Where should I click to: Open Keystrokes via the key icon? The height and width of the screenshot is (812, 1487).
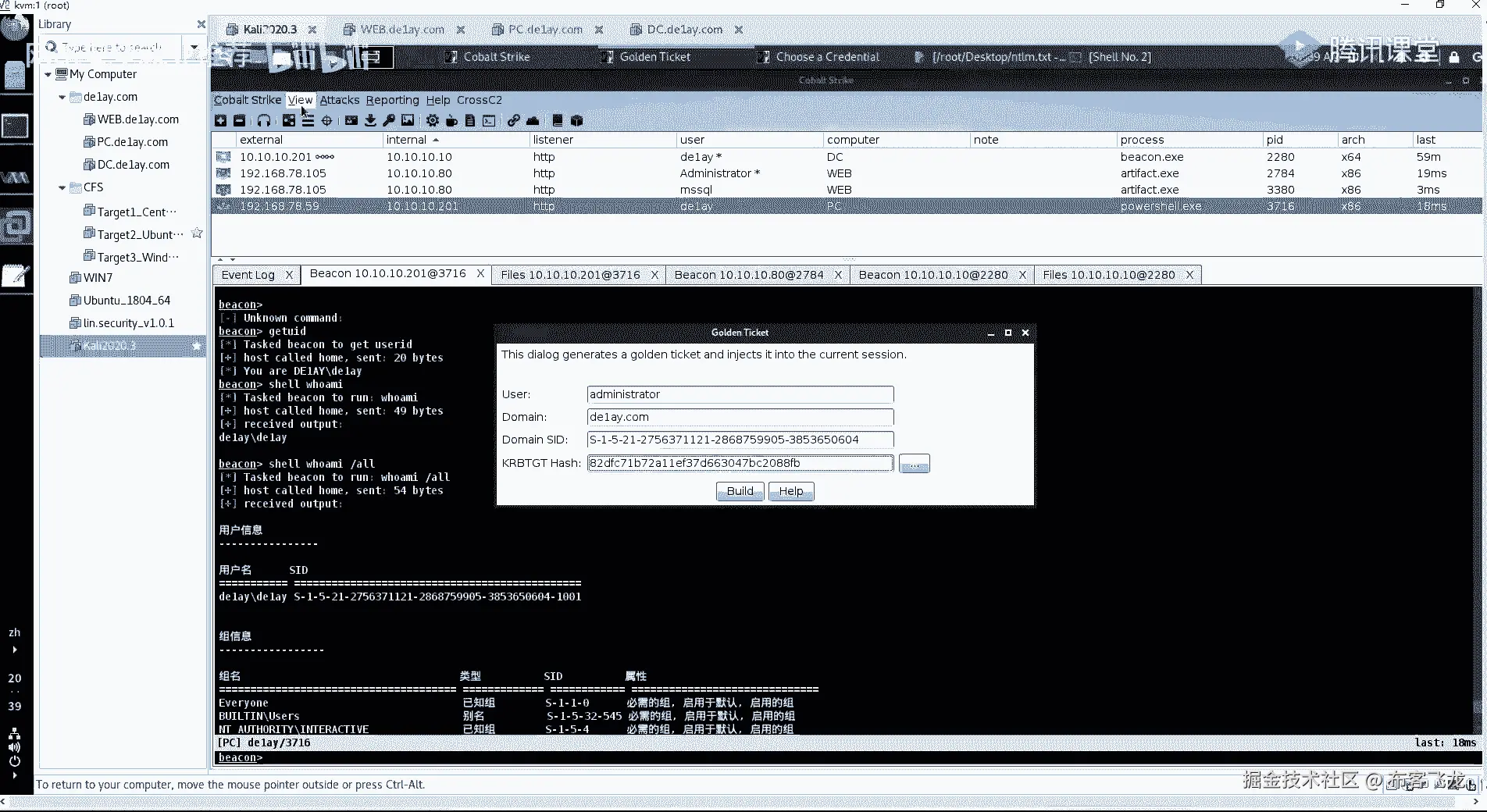coord(389,120)
